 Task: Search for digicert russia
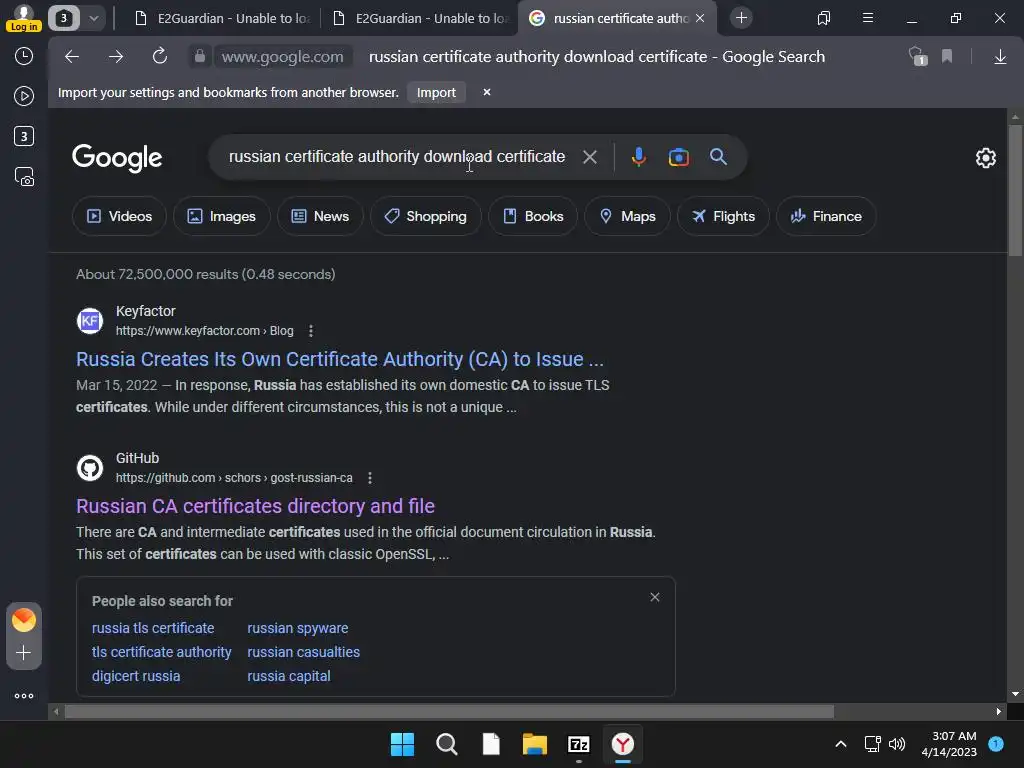[x=136, y=677]
